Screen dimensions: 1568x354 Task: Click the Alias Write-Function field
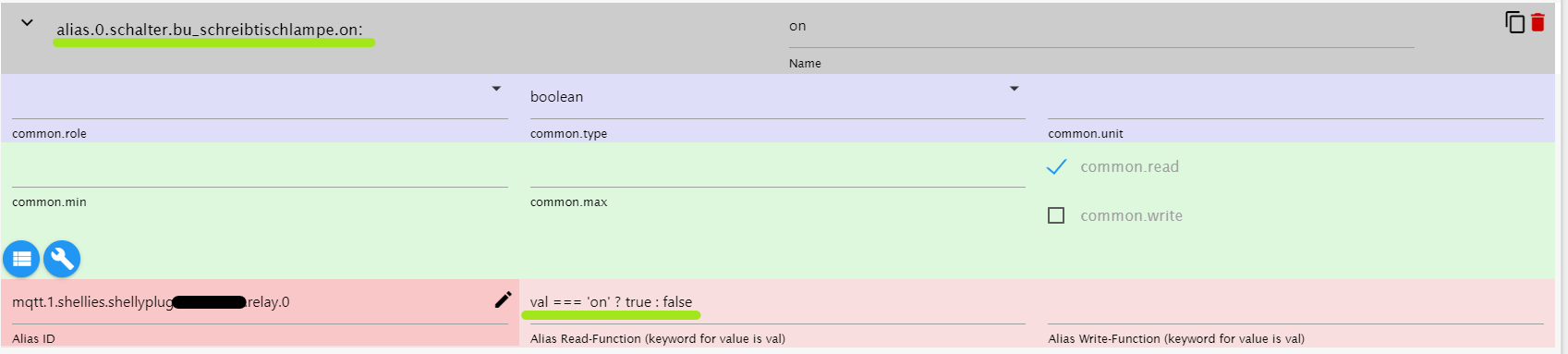tap(1295, 304)
